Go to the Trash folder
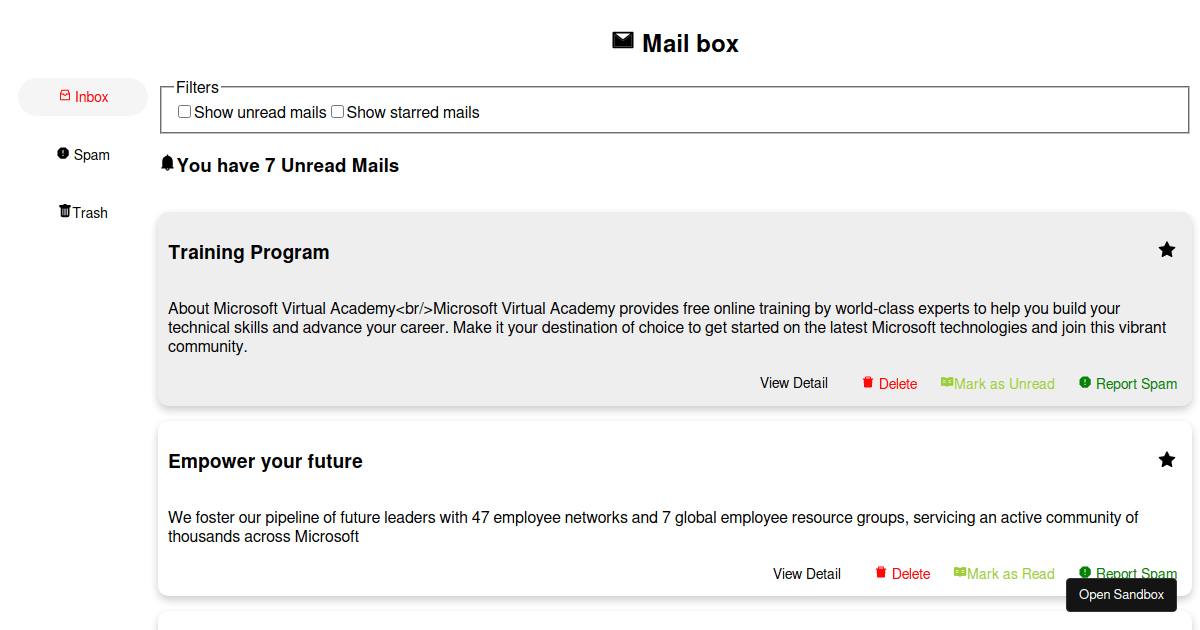Screen dimensions: 1200x630 (83, 213)
